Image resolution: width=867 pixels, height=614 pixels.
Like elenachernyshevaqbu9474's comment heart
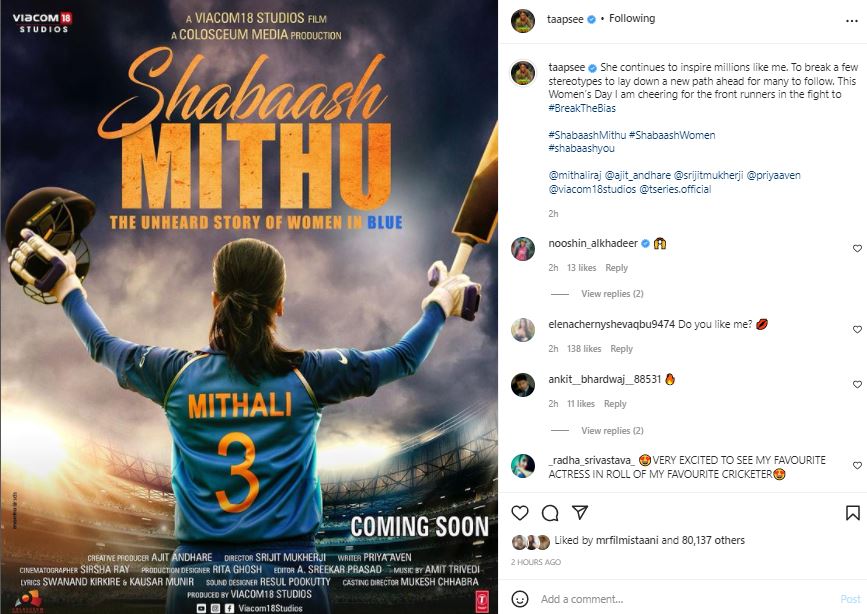click(x=857, y=329)
